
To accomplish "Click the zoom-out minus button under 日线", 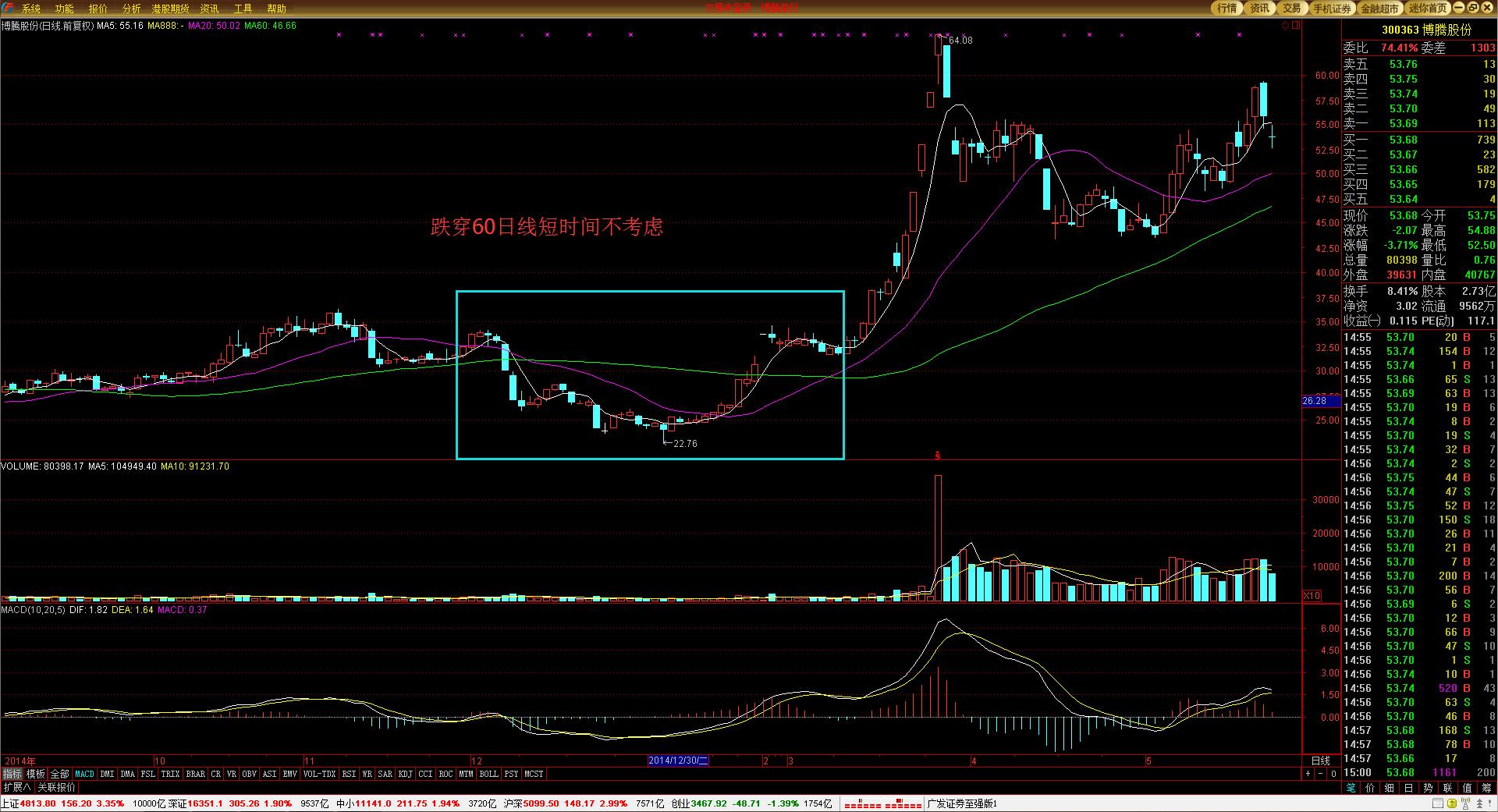I will (x=1320, y=774).
